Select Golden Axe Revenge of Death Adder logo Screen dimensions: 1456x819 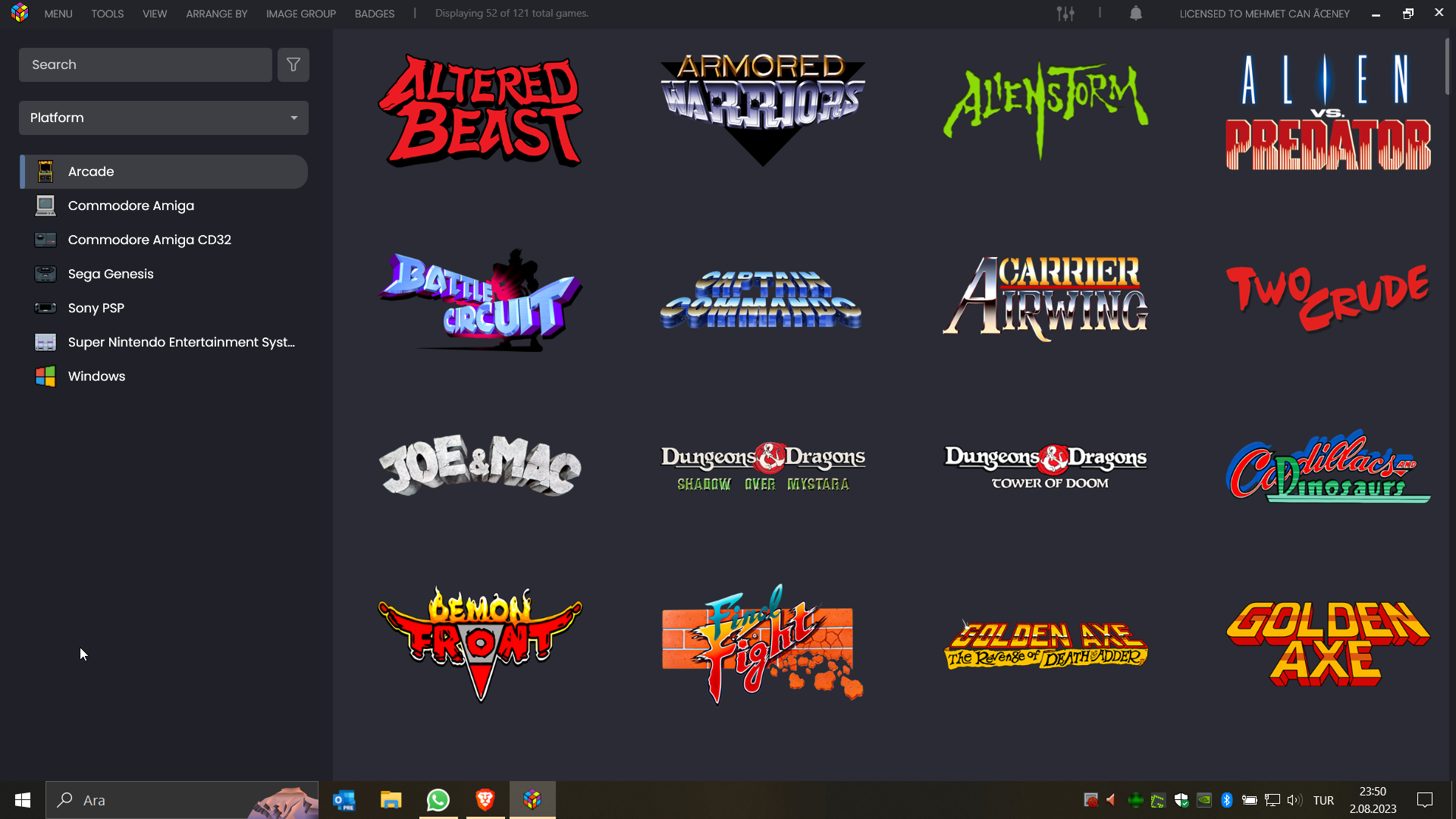coord(1046,645)
